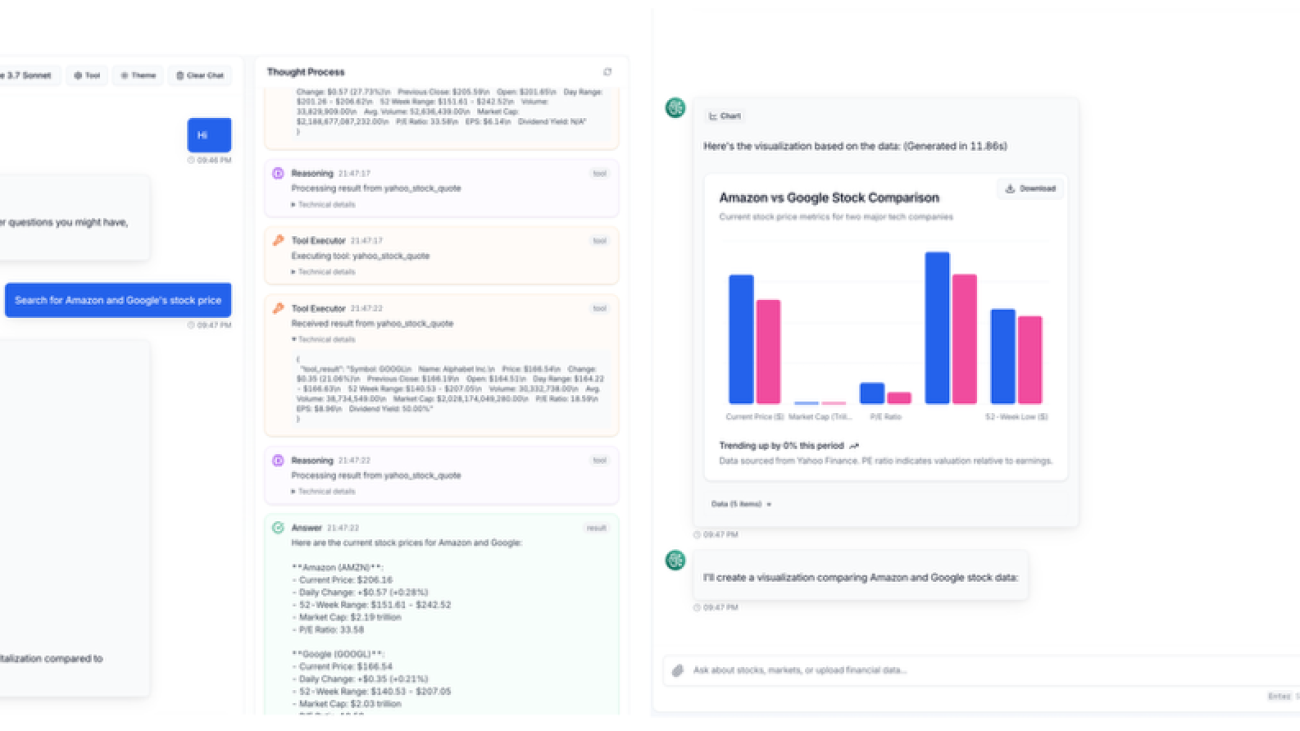Click "Trending up by 0% this period" text

coord(781,446)
